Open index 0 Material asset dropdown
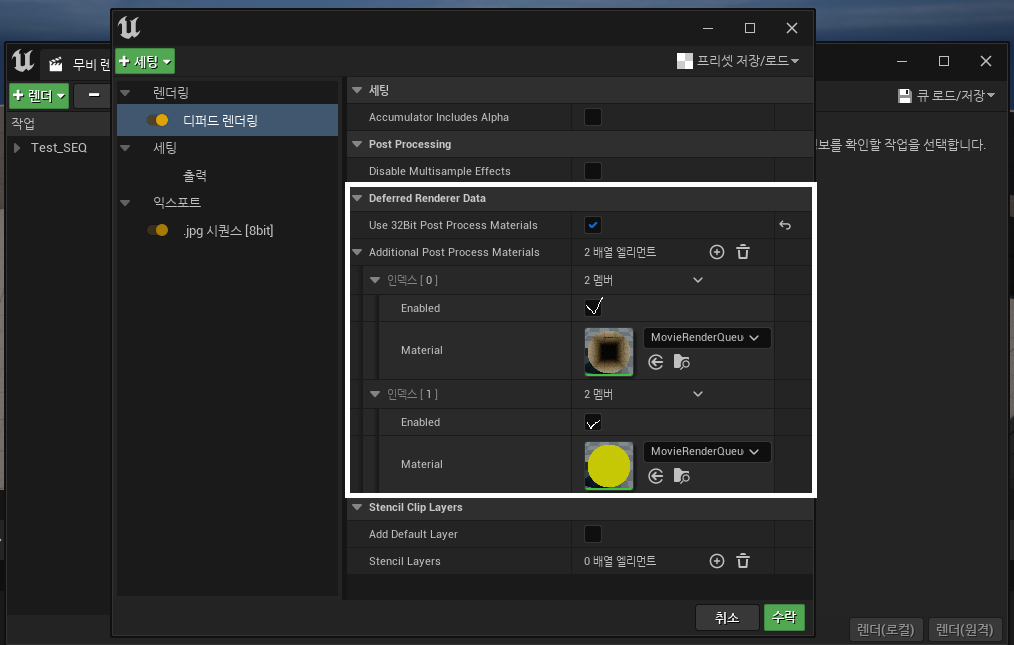 [x=706, y=337]
